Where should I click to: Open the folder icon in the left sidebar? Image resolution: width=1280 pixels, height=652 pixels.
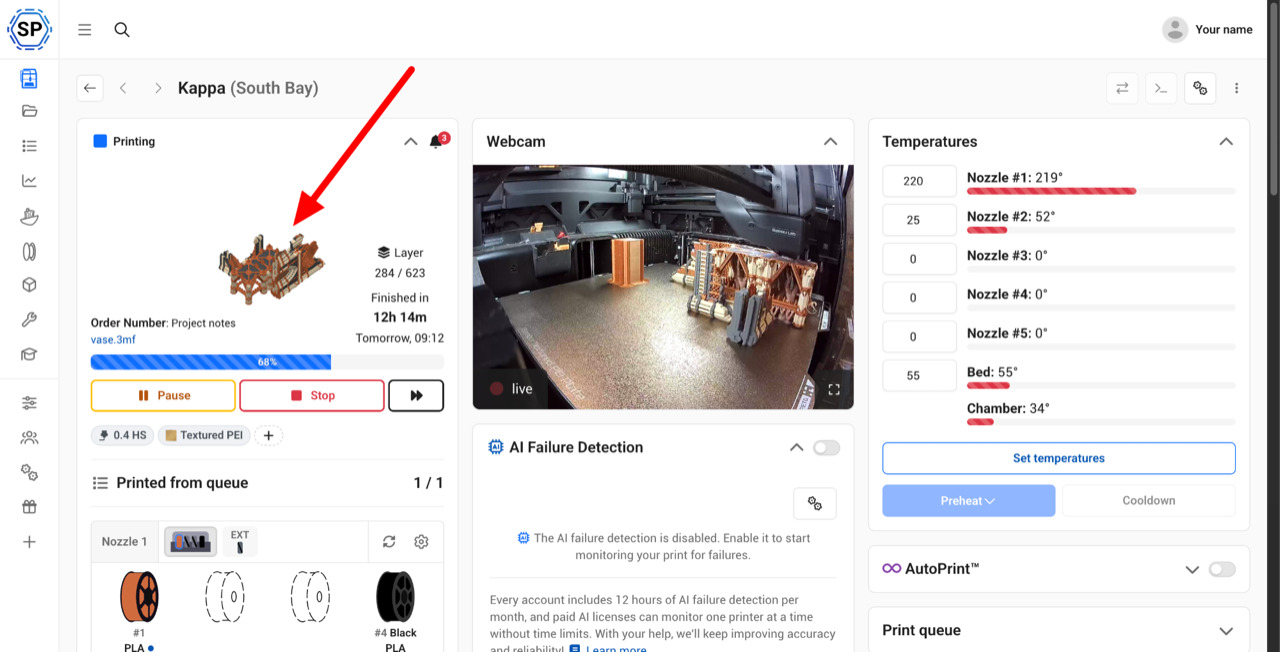(29, 111)
